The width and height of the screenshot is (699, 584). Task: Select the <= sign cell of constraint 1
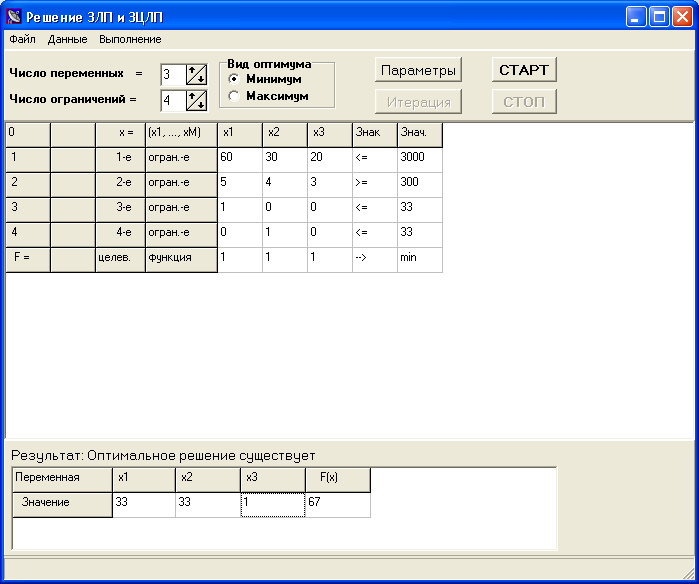click(375, 160)
